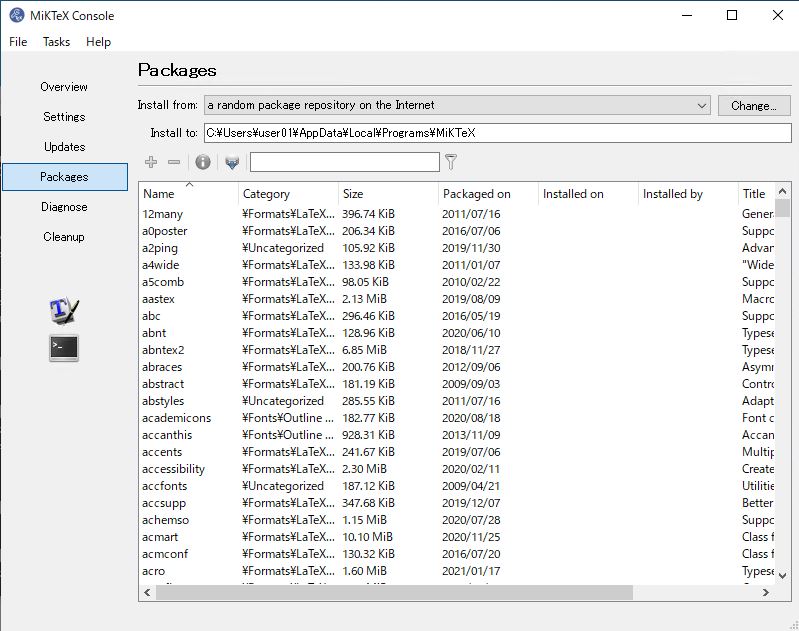Focus the package filter text box
The height and width of the screenshot is (631, 799).
click(344, 162)
